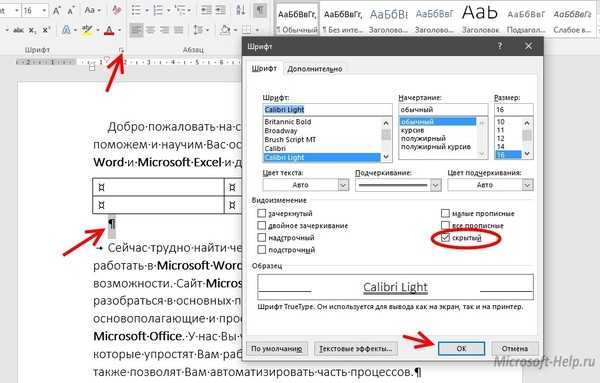Click the numbered list icon
The width and height of the screenshot is (600, 383).
(158, 10)
